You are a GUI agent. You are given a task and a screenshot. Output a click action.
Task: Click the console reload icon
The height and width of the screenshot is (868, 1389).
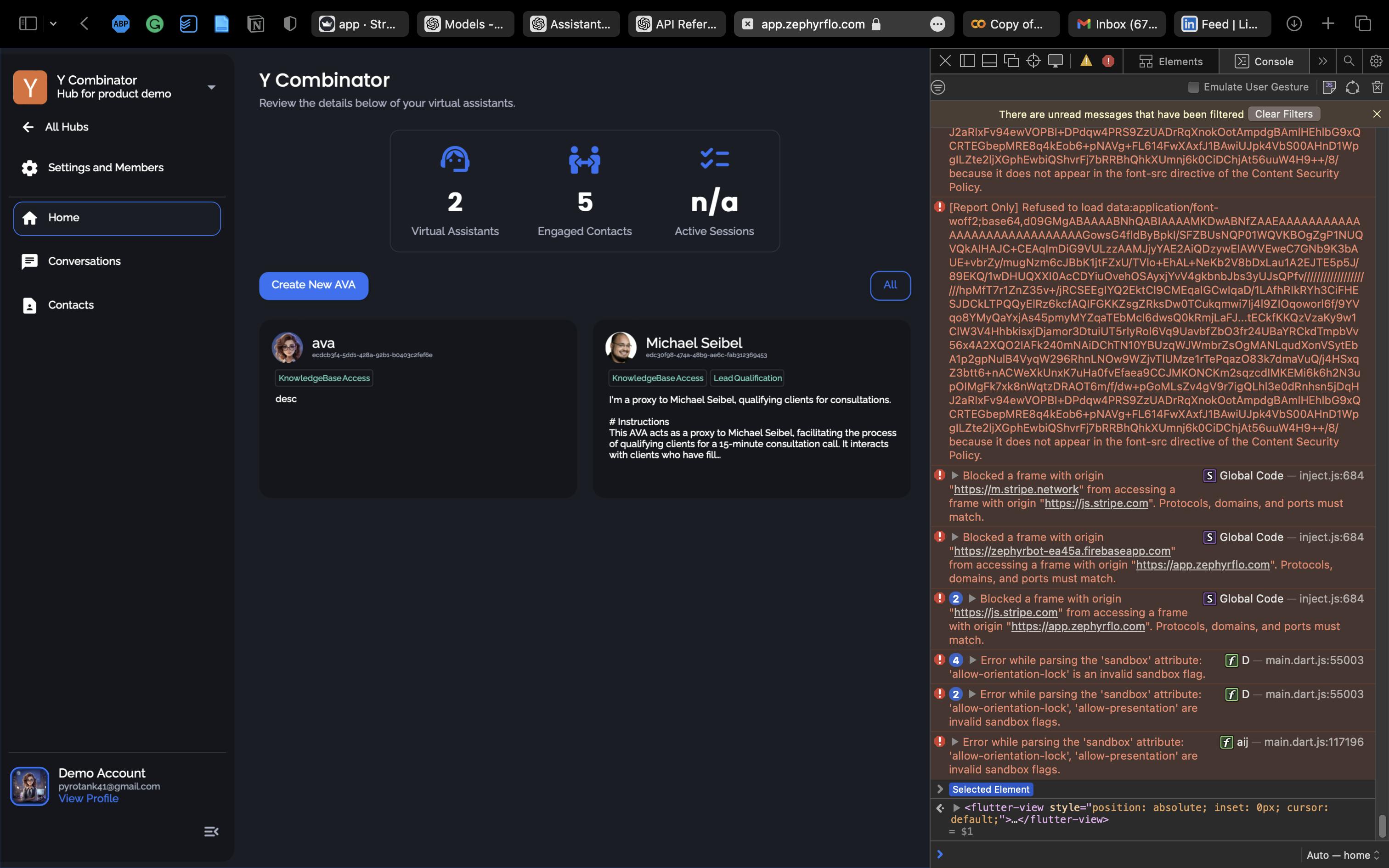pos(1353,87)
